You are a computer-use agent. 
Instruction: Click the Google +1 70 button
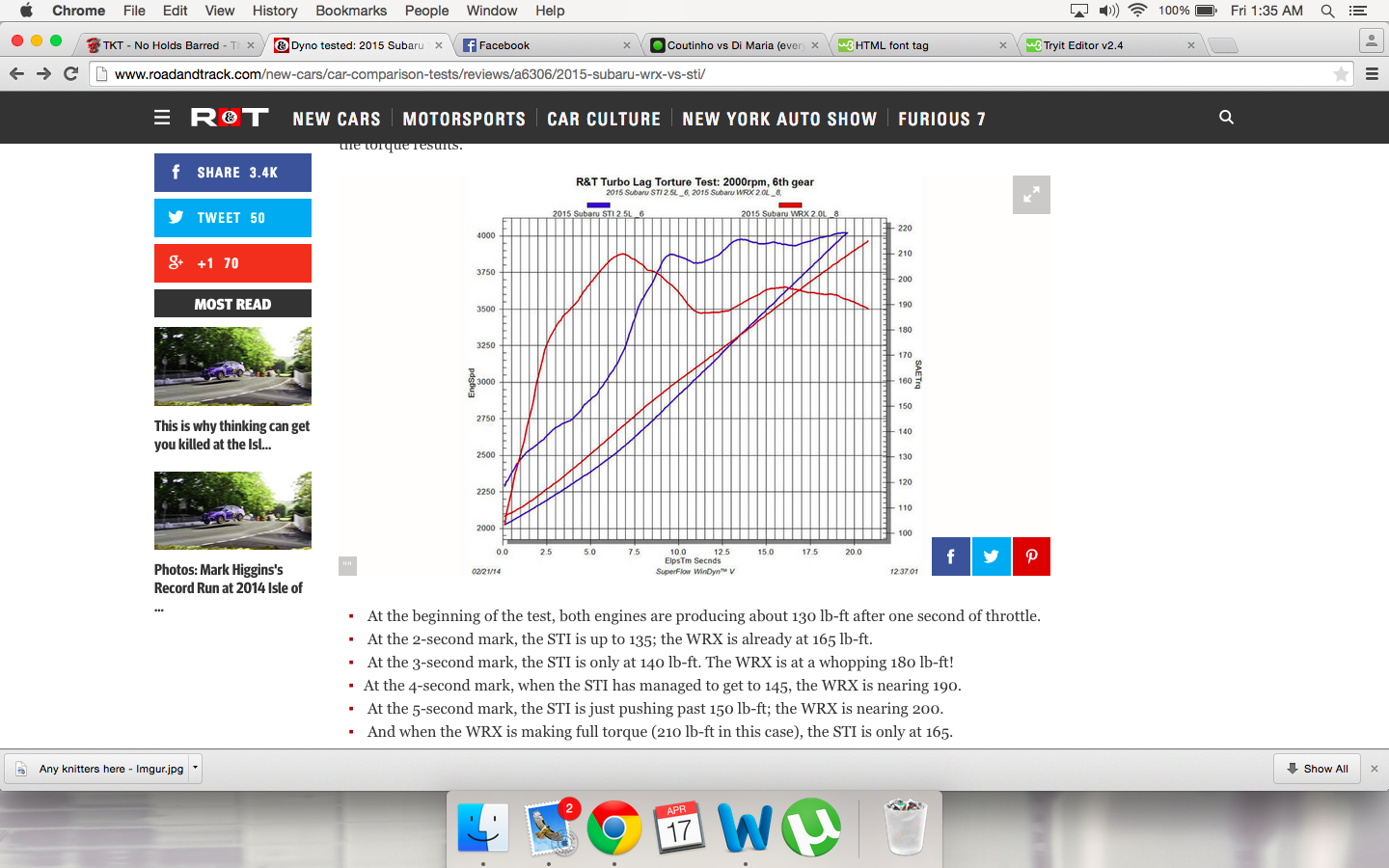(232, 263)
